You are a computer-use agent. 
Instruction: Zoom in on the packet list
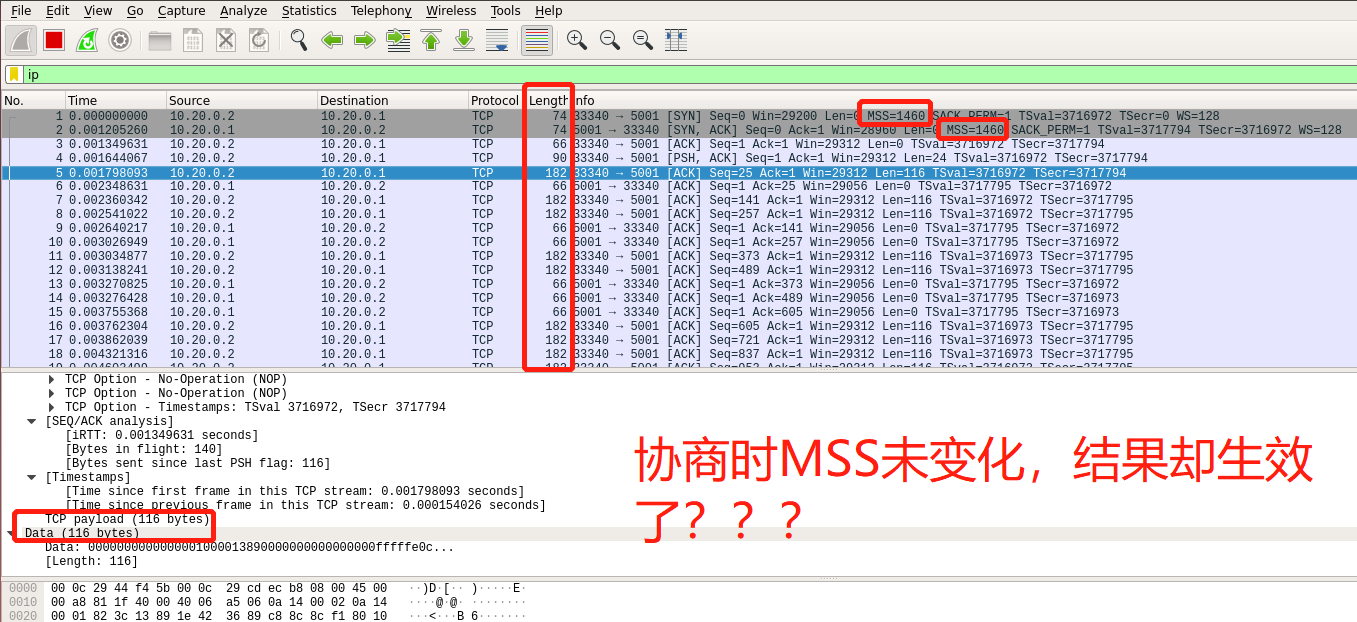coord(577,40)
